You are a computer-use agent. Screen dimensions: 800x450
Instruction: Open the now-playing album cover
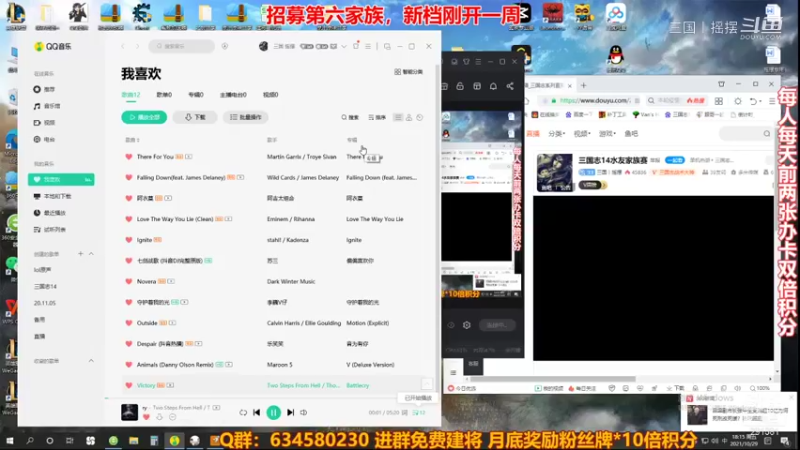pyautogui.click(x=130, y=412)
